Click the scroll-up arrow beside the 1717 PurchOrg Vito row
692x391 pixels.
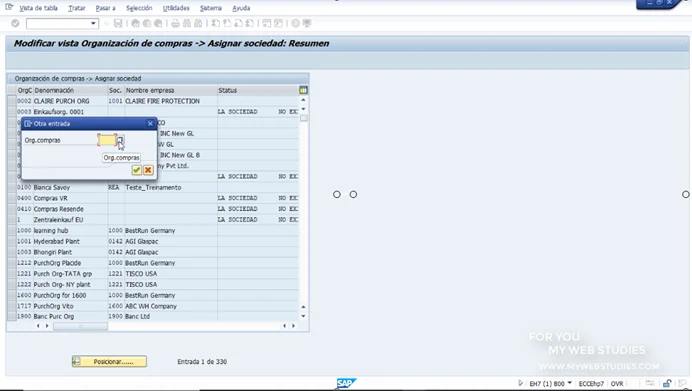(x=303, y=307)
